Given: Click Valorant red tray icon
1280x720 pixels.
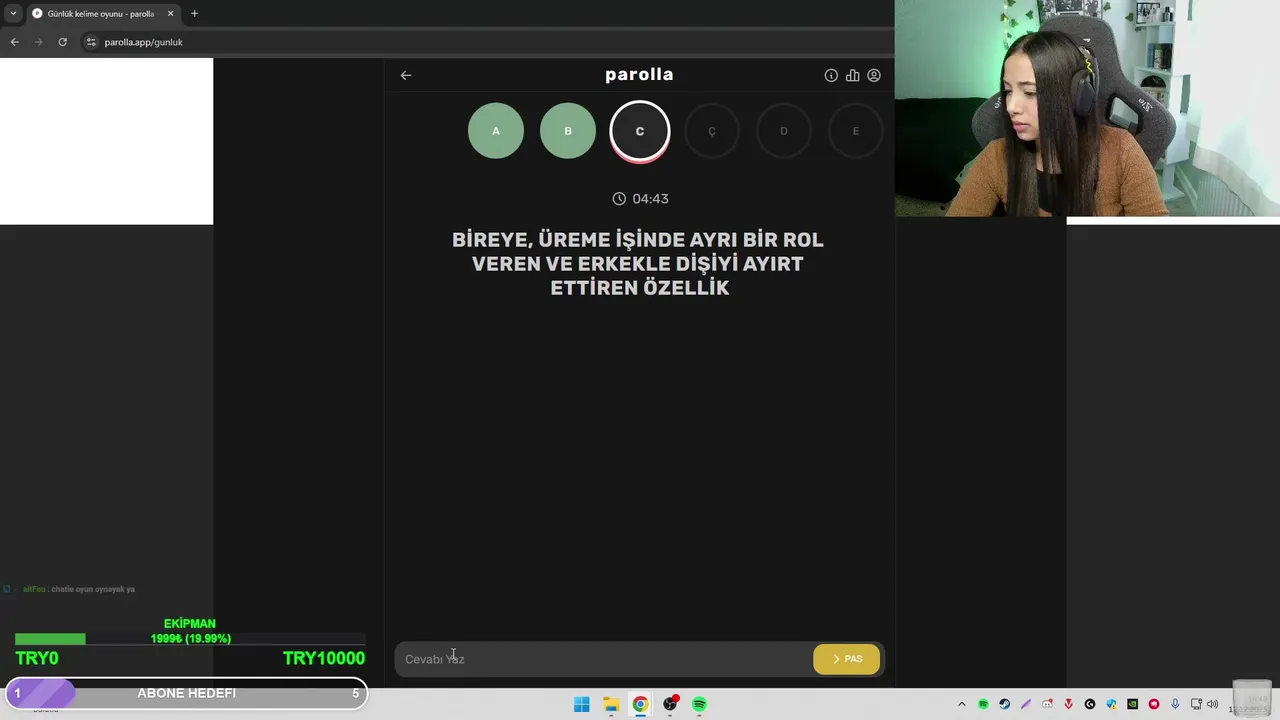Looking at the screenshot, I should coord(1068,704).
